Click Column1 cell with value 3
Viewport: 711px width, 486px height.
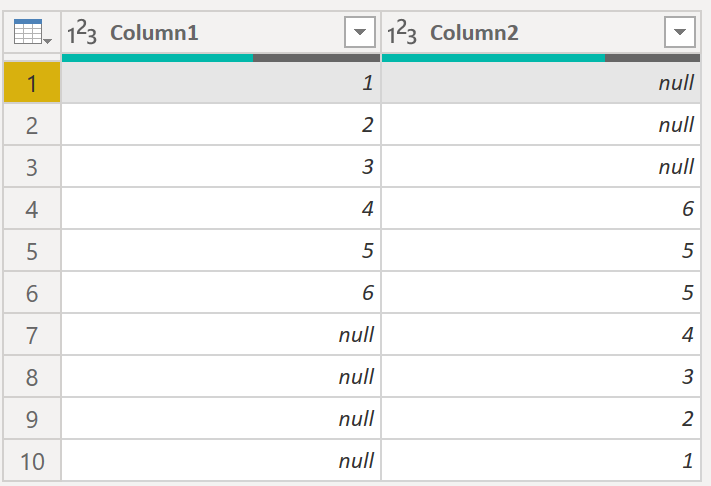[221, 167]
